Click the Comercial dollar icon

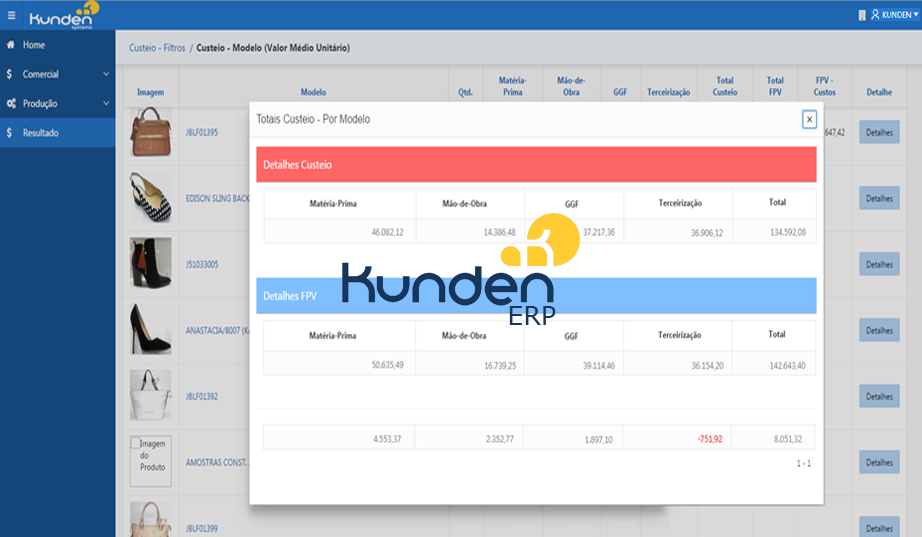pyautogui.click(x=9, y=74)
